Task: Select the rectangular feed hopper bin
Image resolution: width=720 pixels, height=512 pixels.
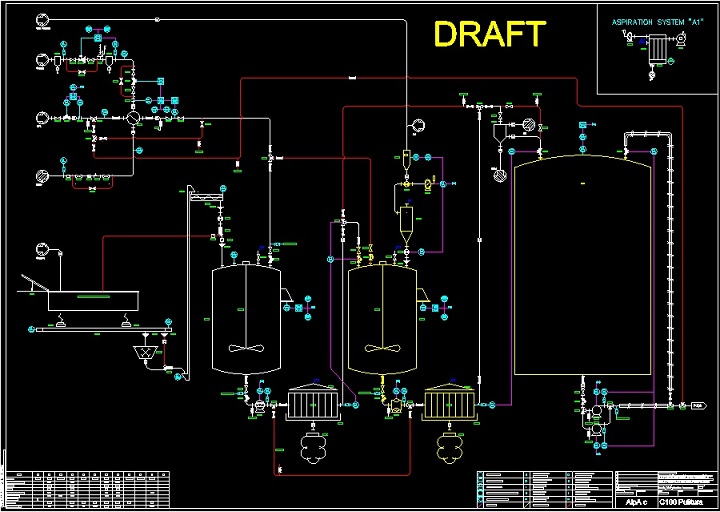Action: (94, 301)
